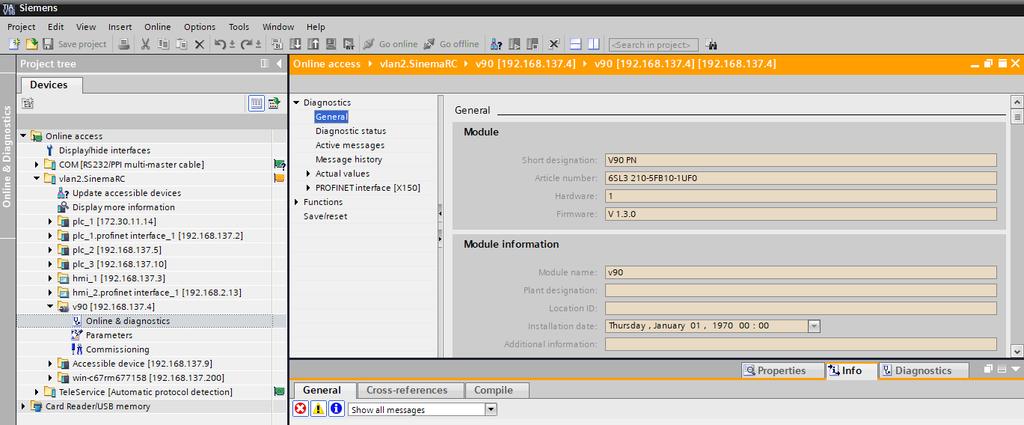Viewport: 1024px width, 425px height.
Task: Select Message history in navigation
Action: tap(349, 159)
